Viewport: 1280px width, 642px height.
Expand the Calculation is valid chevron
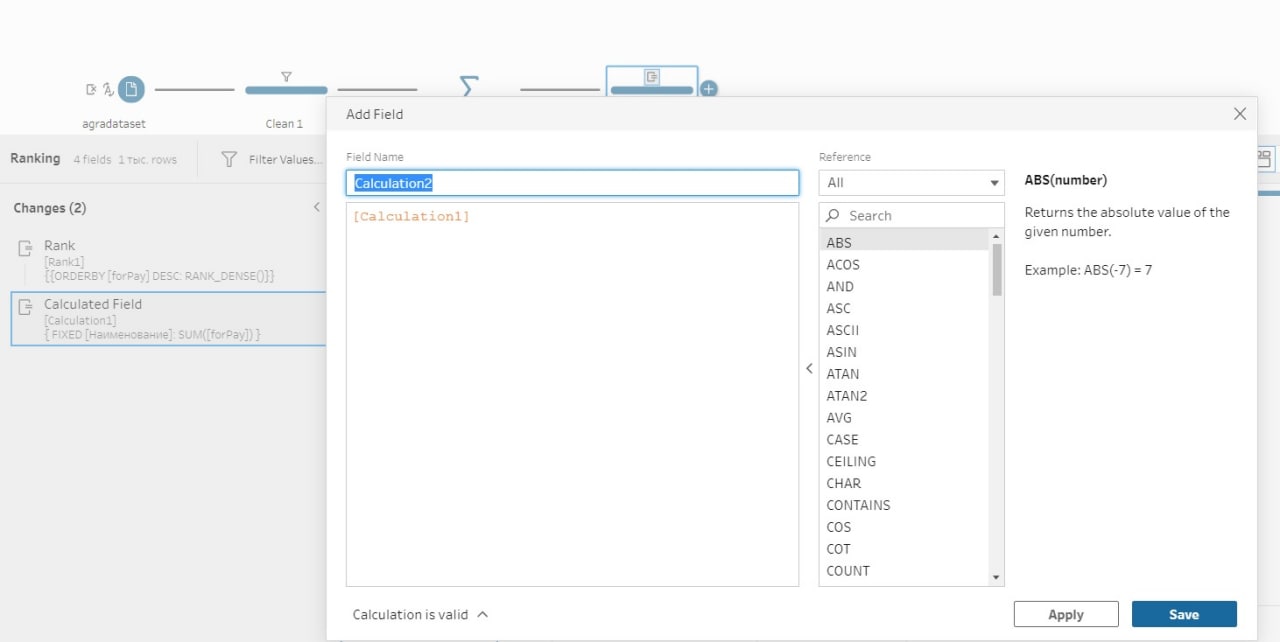click(x=483, y=615)
